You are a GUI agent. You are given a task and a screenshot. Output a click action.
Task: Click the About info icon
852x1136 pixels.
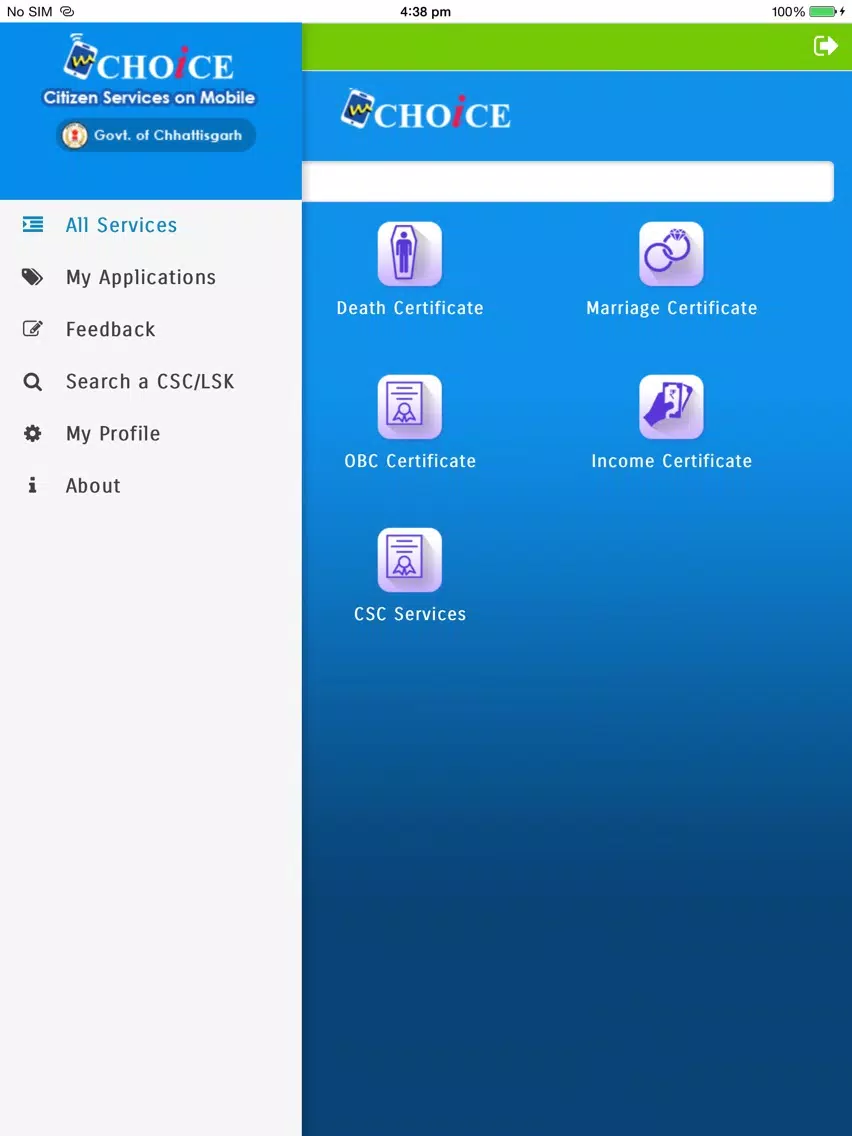point(32,485)
